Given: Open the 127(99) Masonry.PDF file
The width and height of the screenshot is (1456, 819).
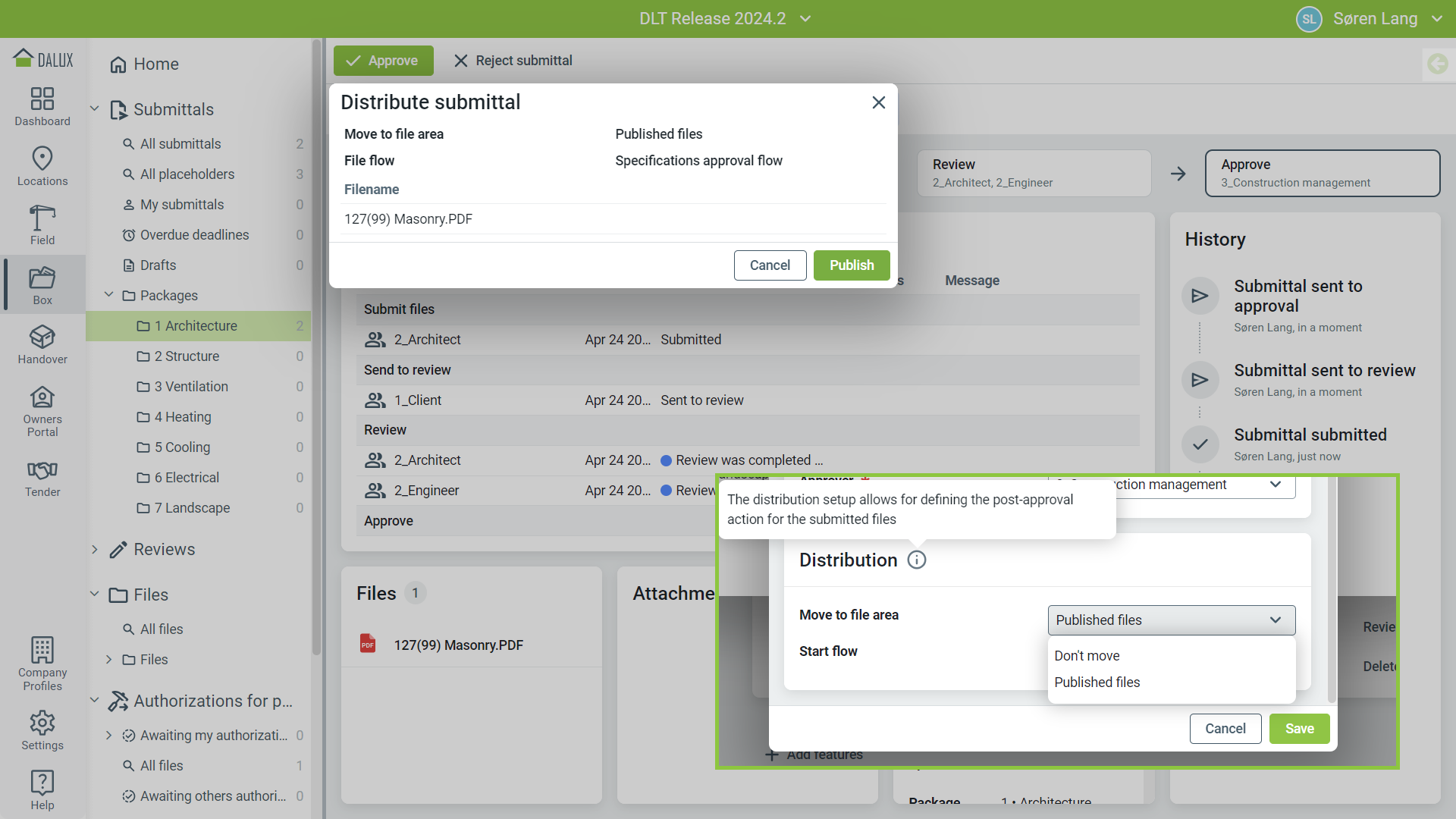Looking at the screenshot, I should coord(458,645).
